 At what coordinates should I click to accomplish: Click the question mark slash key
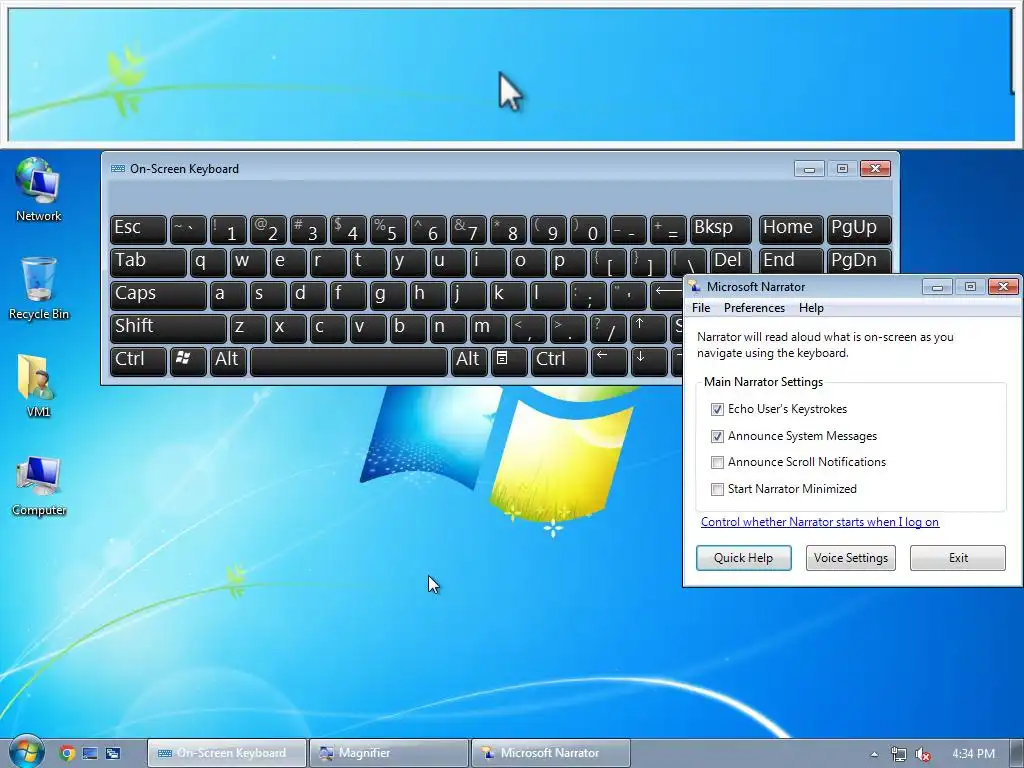[608, 328]
